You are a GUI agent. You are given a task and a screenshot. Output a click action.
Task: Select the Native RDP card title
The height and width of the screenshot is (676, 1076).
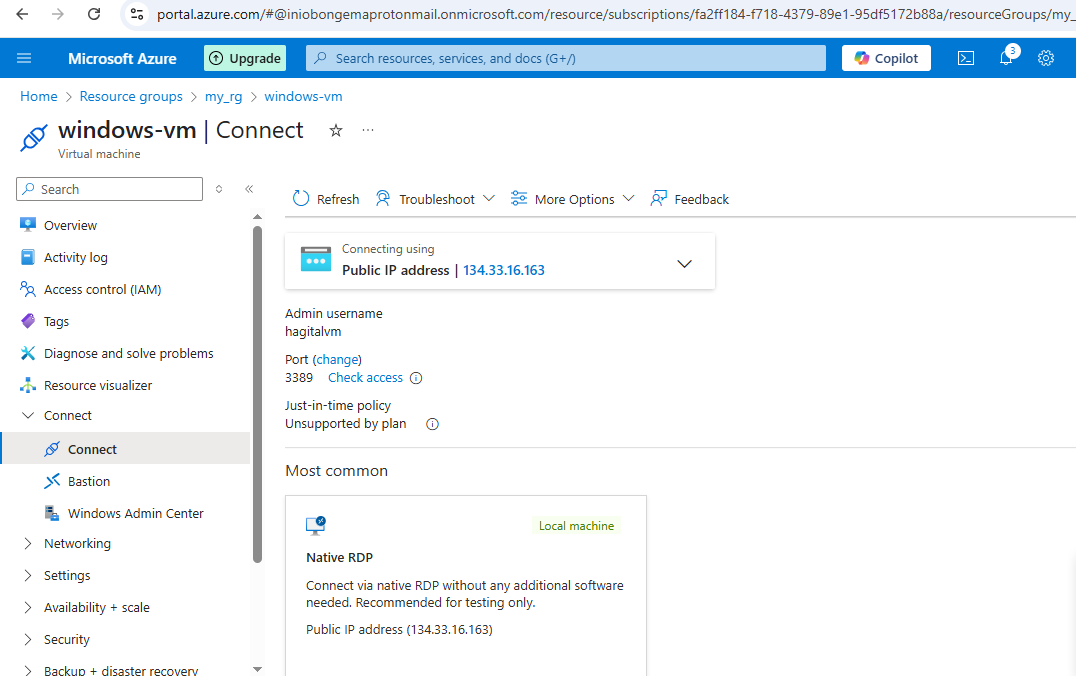pyautogui.click(x=340, y=557)
